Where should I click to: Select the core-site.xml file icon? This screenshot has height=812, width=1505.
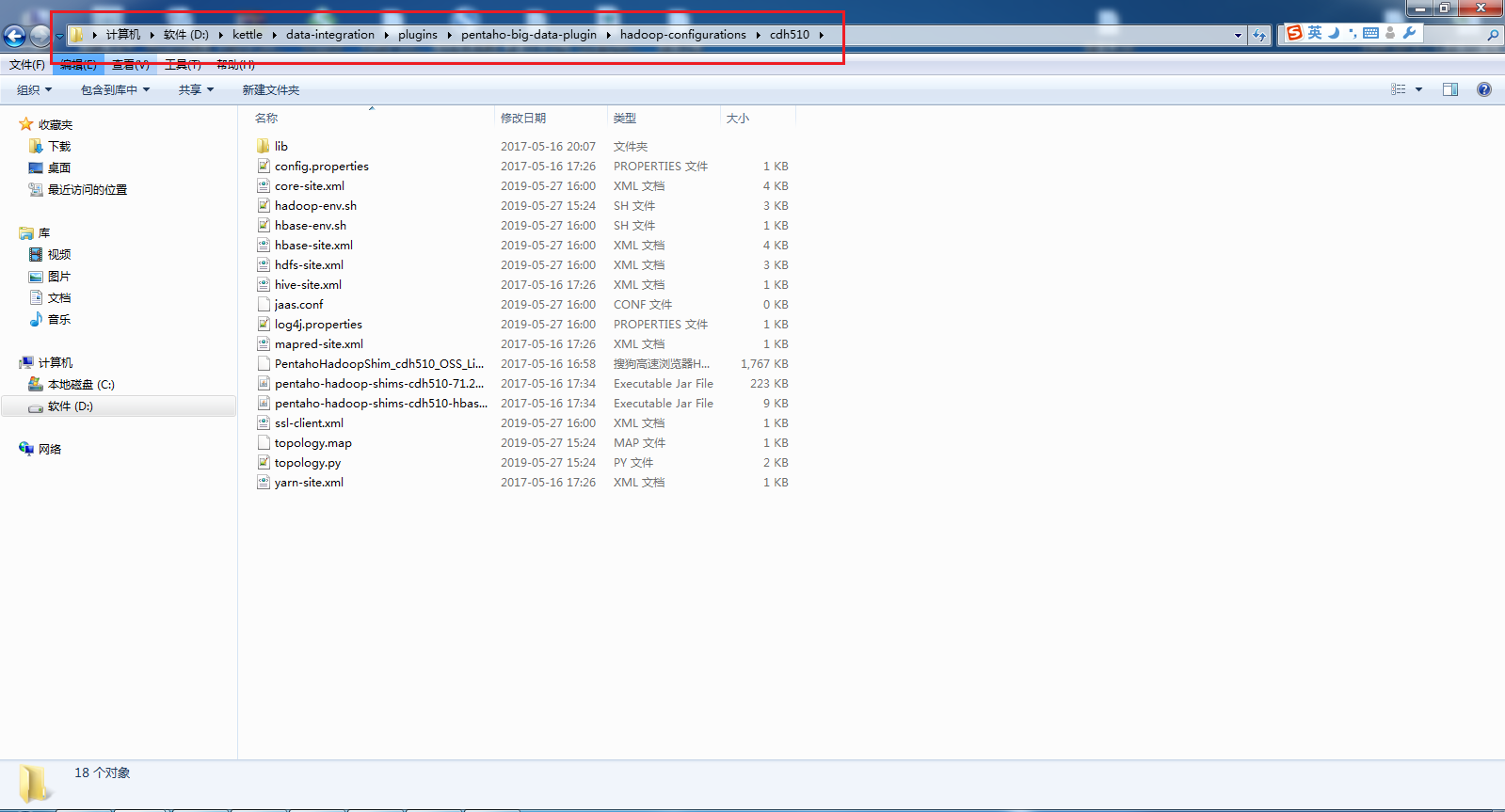(264, 185)
